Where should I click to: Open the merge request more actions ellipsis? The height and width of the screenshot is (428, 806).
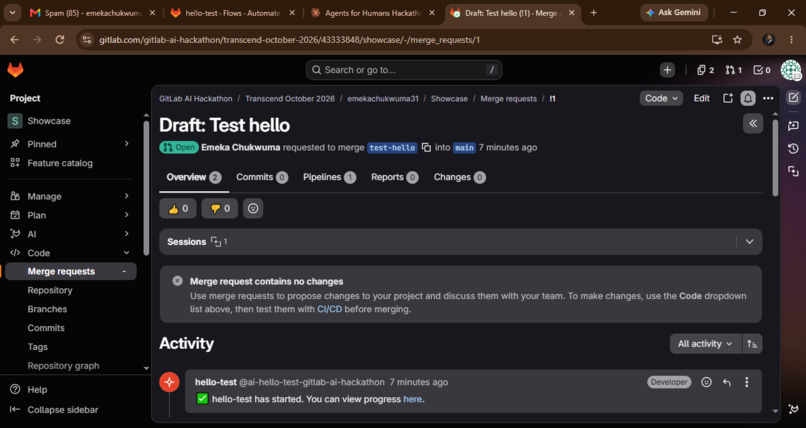point(768,98)
